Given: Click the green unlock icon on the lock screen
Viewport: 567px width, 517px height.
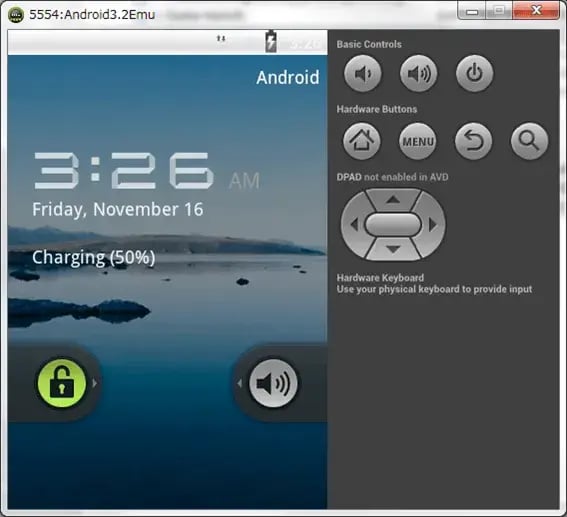Looking at the screenshot, I should coord(62,383).
